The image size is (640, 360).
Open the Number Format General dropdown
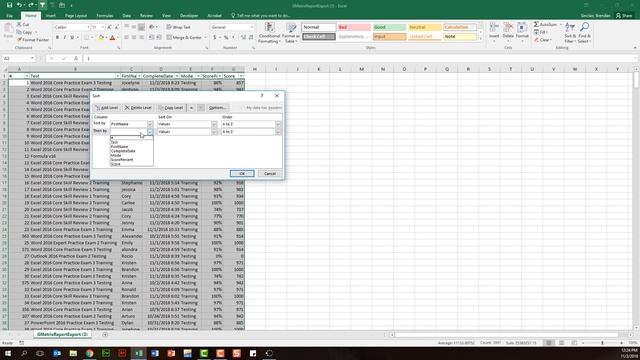pyautogui.click(x=251, y=27)
